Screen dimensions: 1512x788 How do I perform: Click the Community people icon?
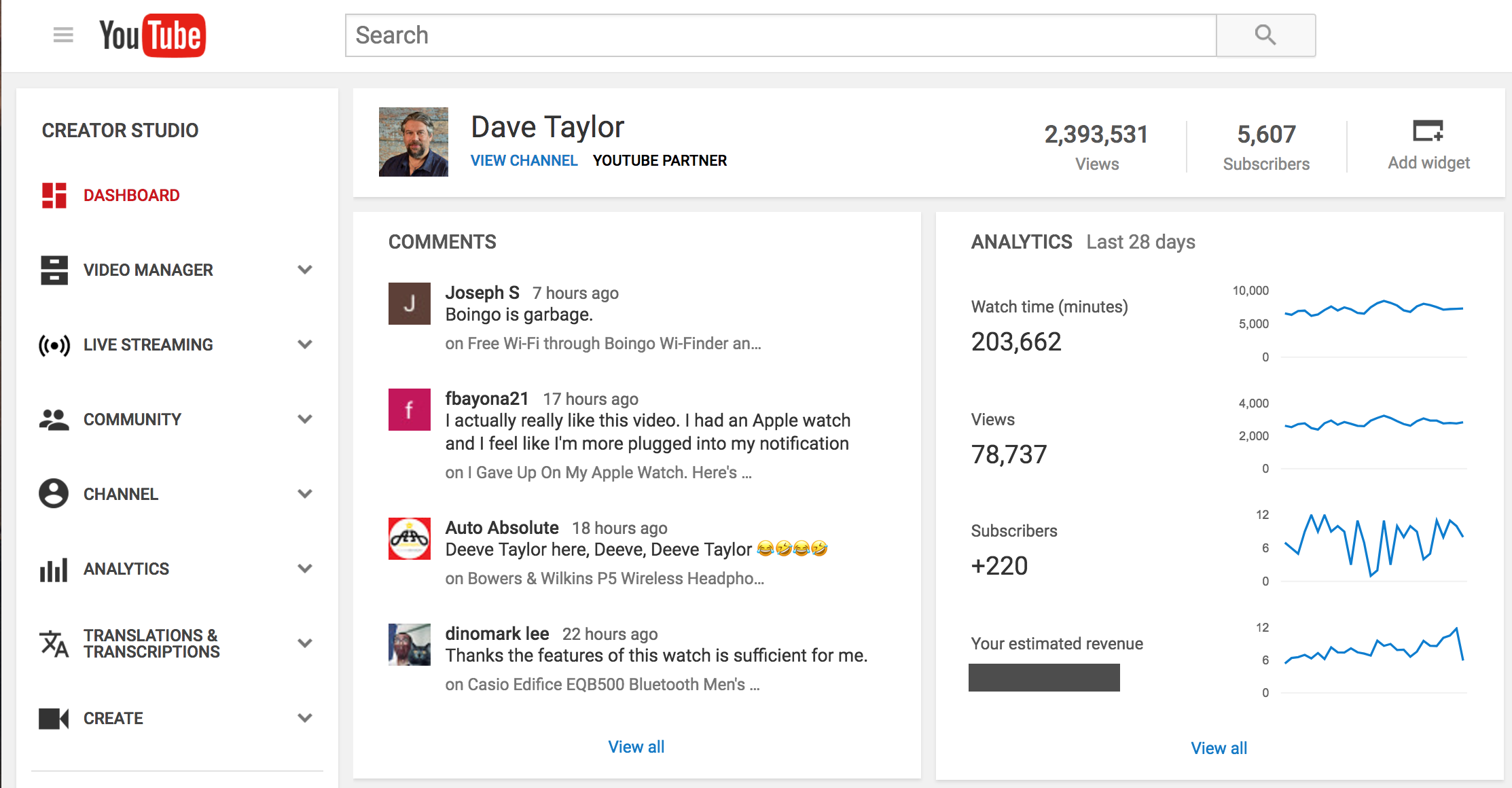pyautogui.click(x=54, y=420)
